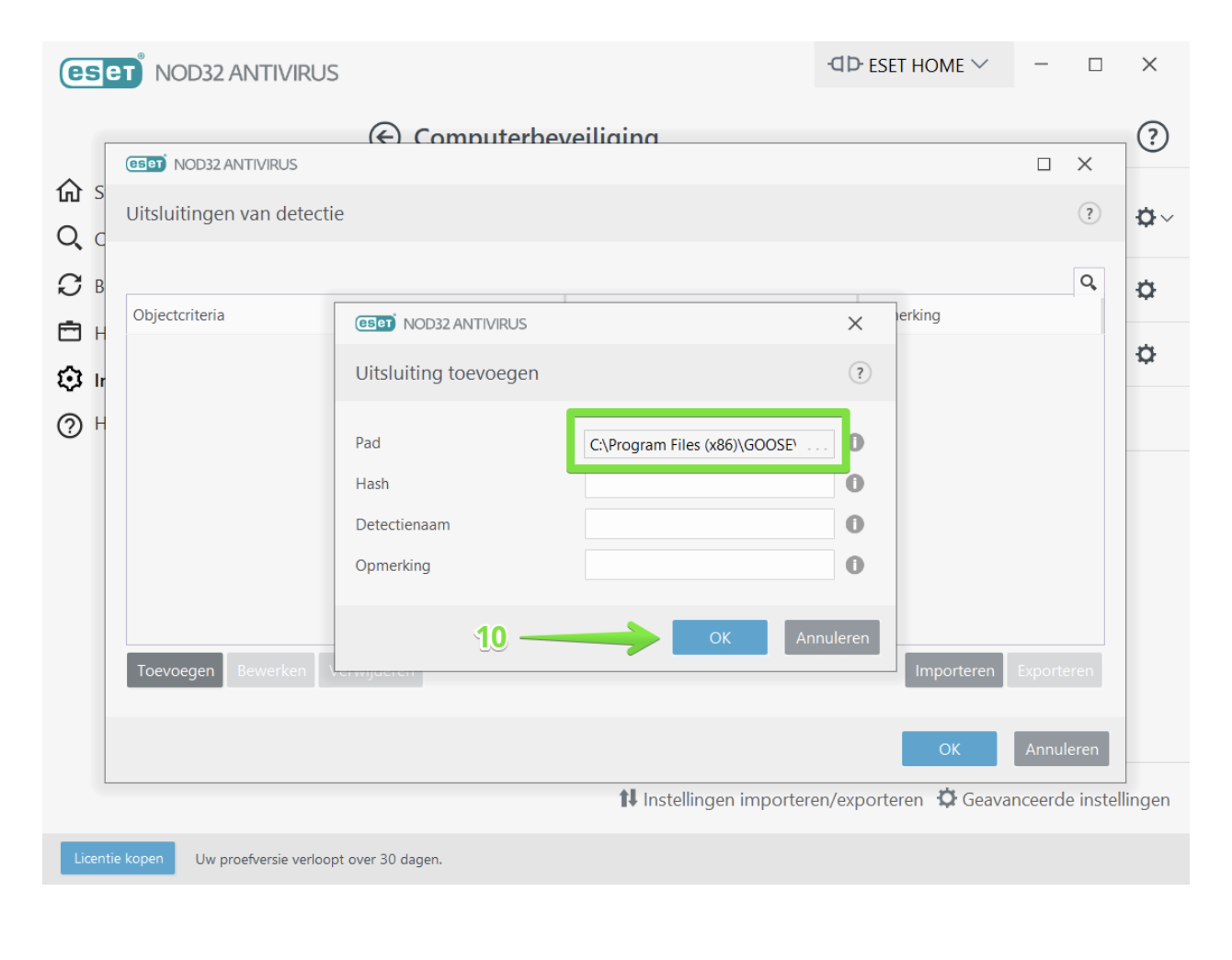Screen dimensions: 1232x960
Task: Click the second gear icon on right
Action: pyautogui.click(x=1146, y=290)
